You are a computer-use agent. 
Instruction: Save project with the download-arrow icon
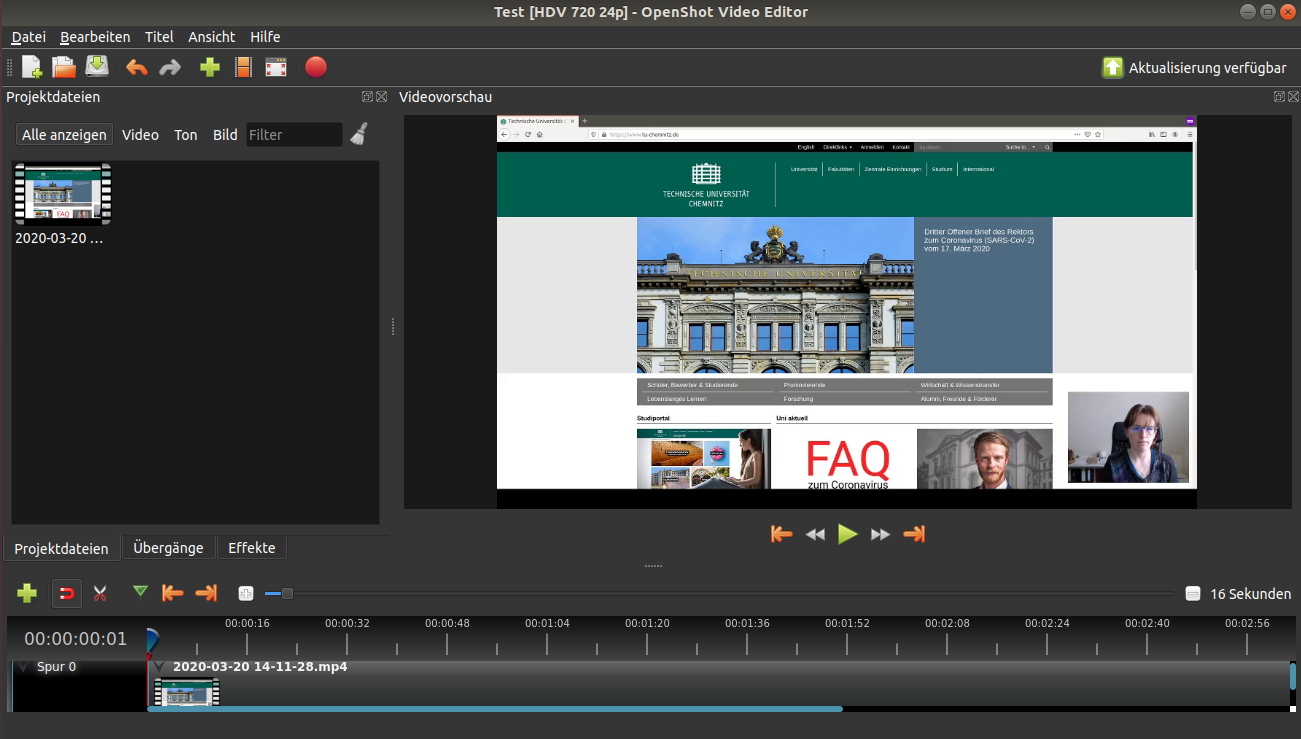pyautogui.click(x=97, y=67)
